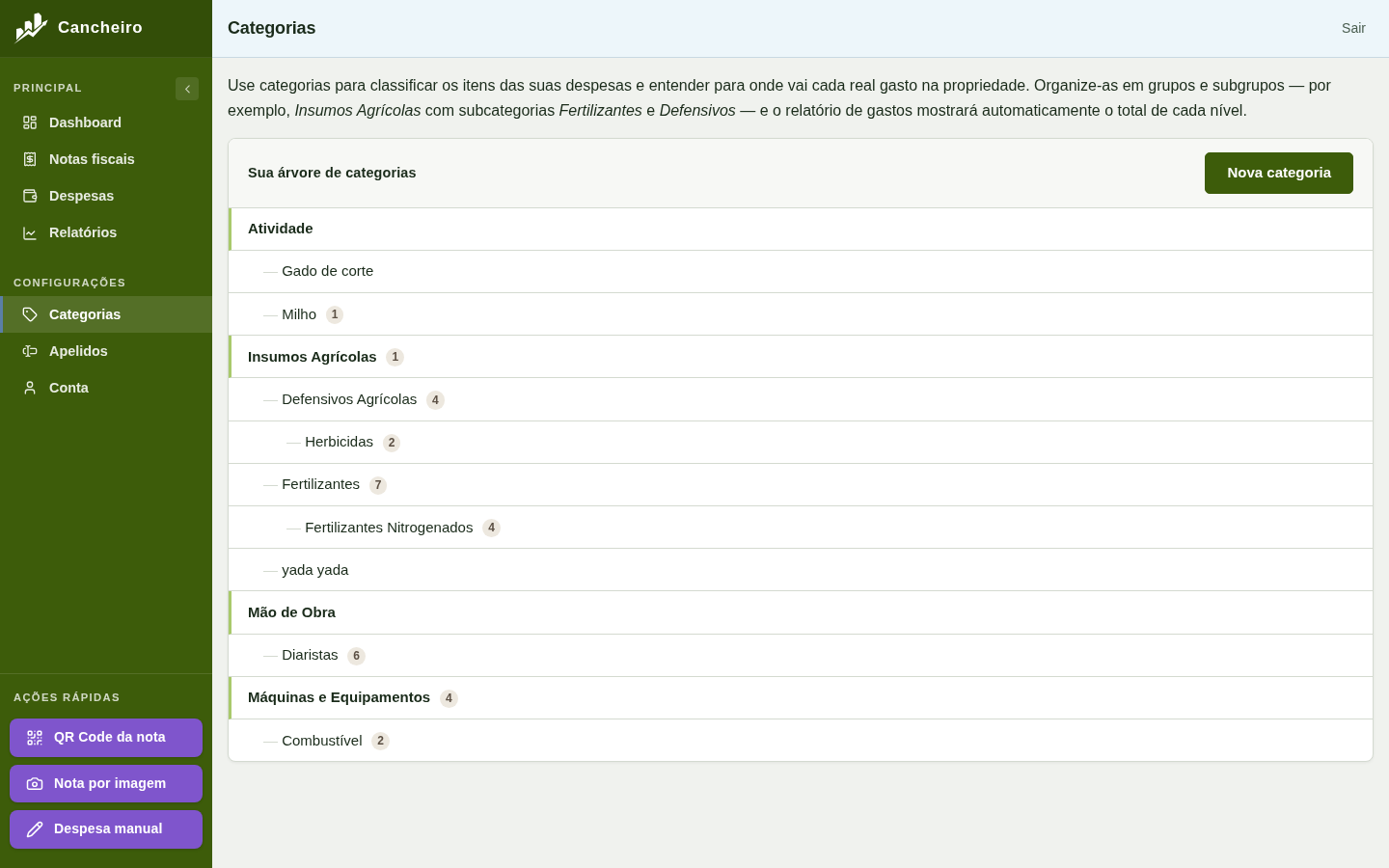The height and width of the screenshot is (868, 1389).
Task: Go to Notas fiscais page
Action: click(106, 159)
